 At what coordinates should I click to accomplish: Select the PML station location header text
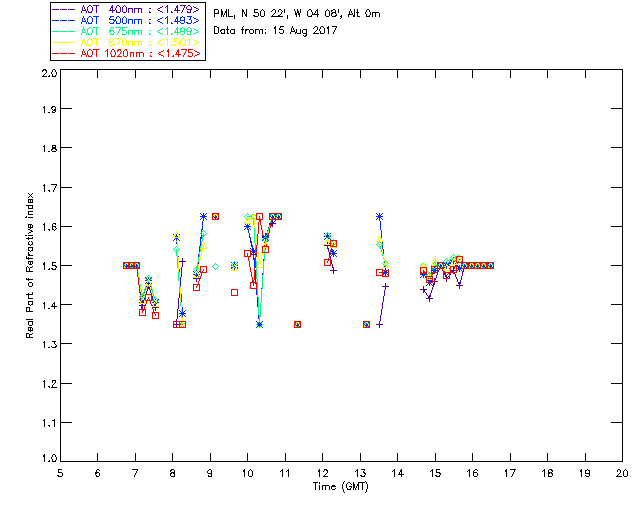(x=297, y=14)
